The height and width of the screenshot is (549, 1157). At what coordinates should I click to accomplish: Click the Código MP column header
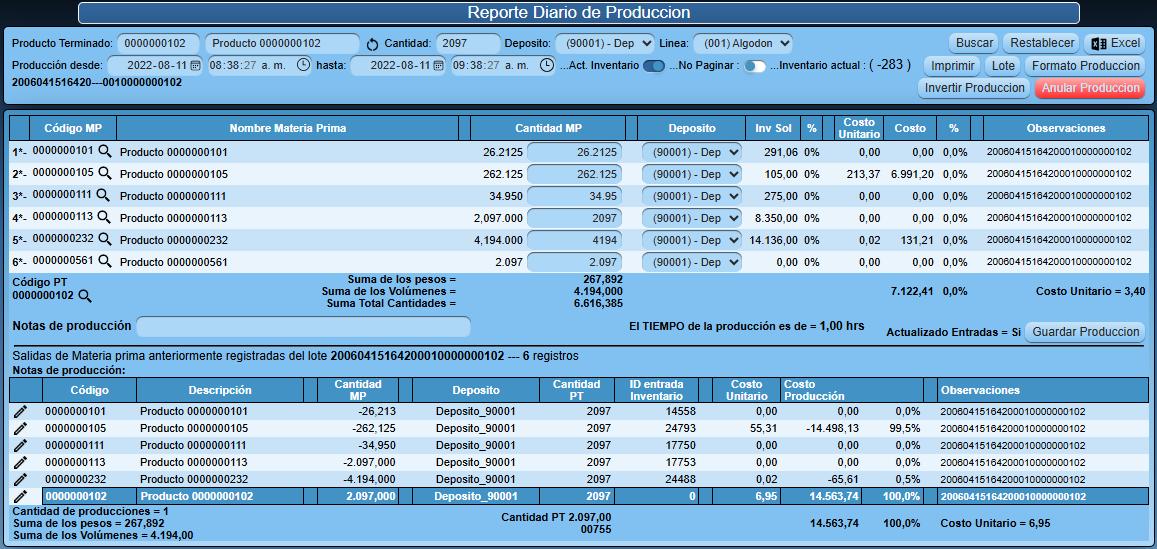[x=73, y=128]
